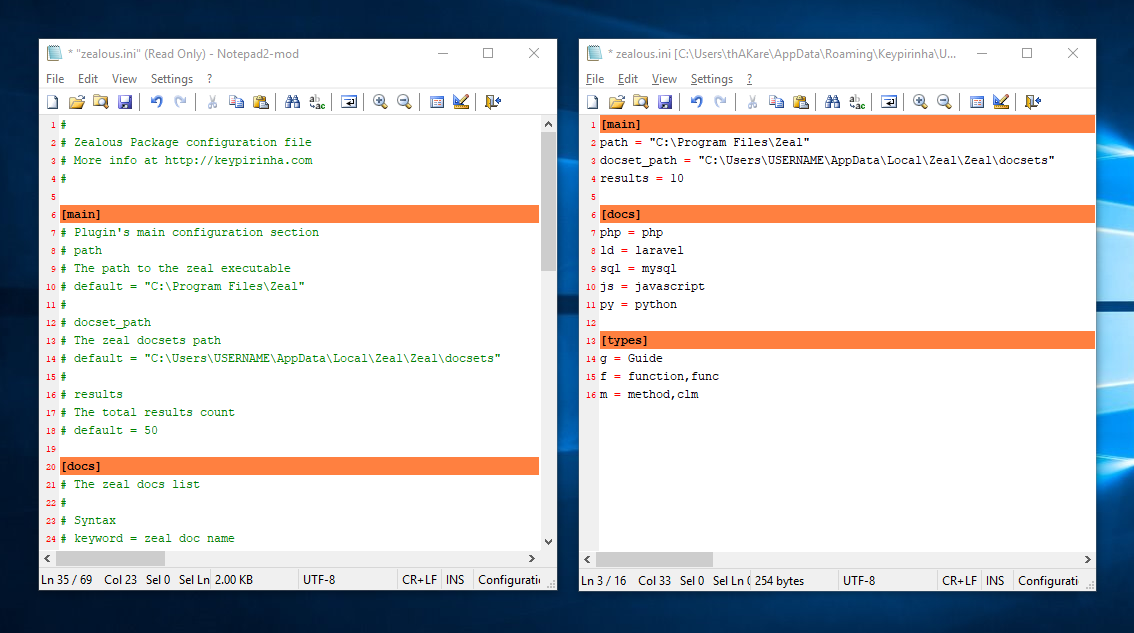Undo icon in right zealous.ini window
The height and width of the screenshot is (633, 1134).
(x=696, y=102)
